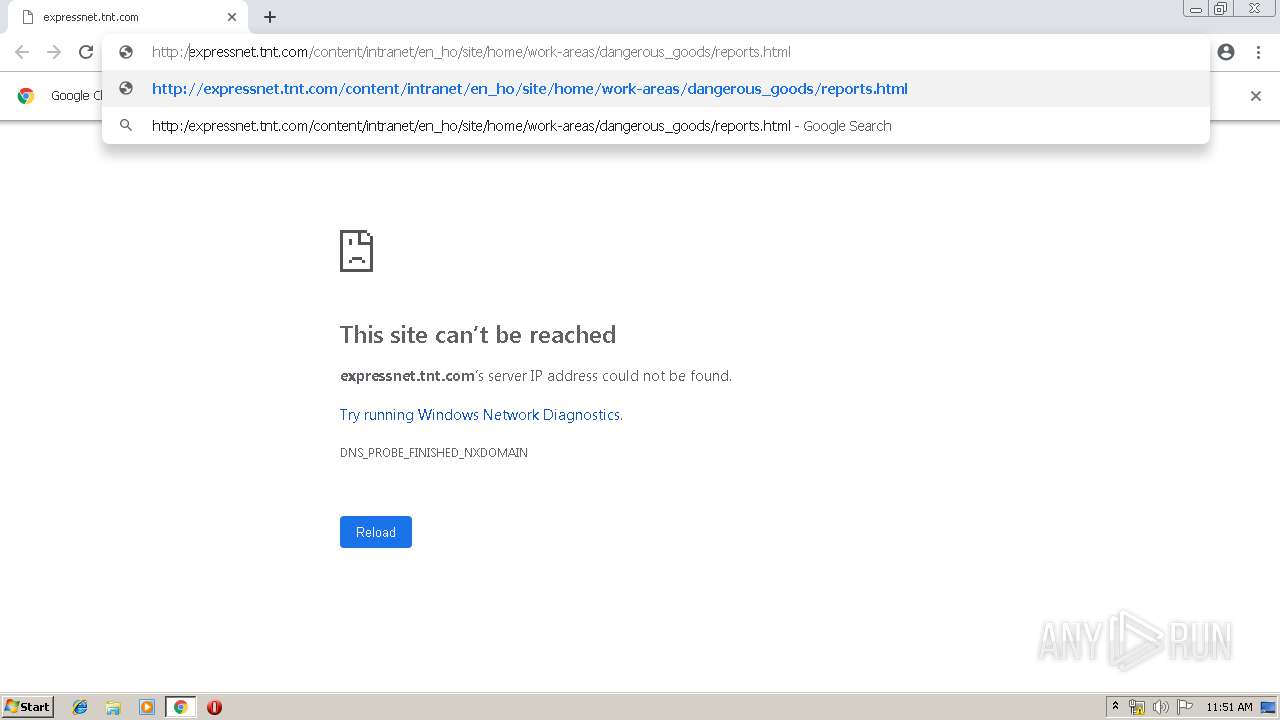Click the Chrome taskbar button
This screenshot has width=1280, height=720.
tap(180, 707)
